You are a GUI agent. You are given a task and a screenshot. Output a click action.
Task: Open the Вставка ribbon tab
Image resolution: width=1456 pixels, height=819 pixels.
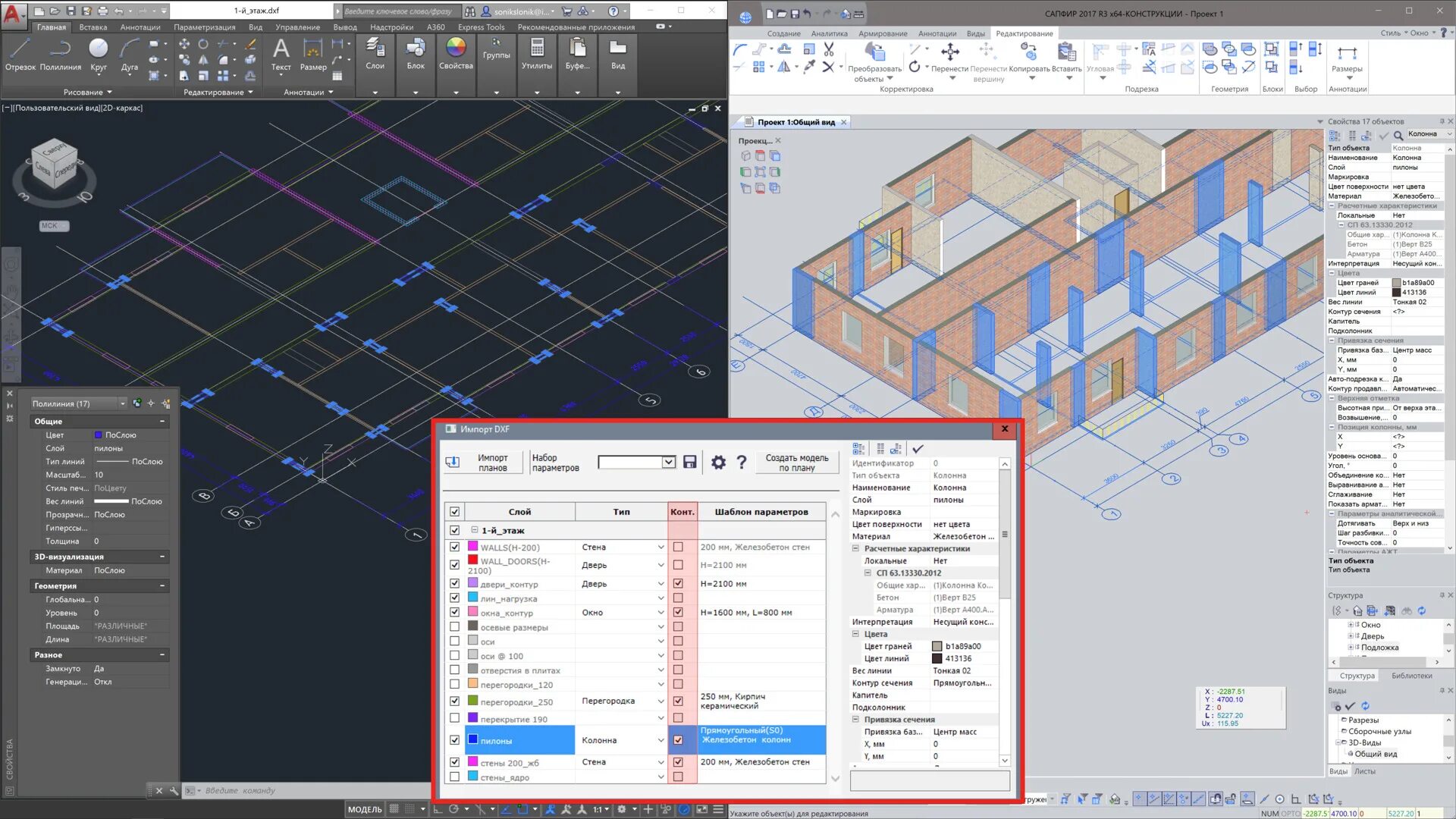pyautogui.click(x=93, y=27)
